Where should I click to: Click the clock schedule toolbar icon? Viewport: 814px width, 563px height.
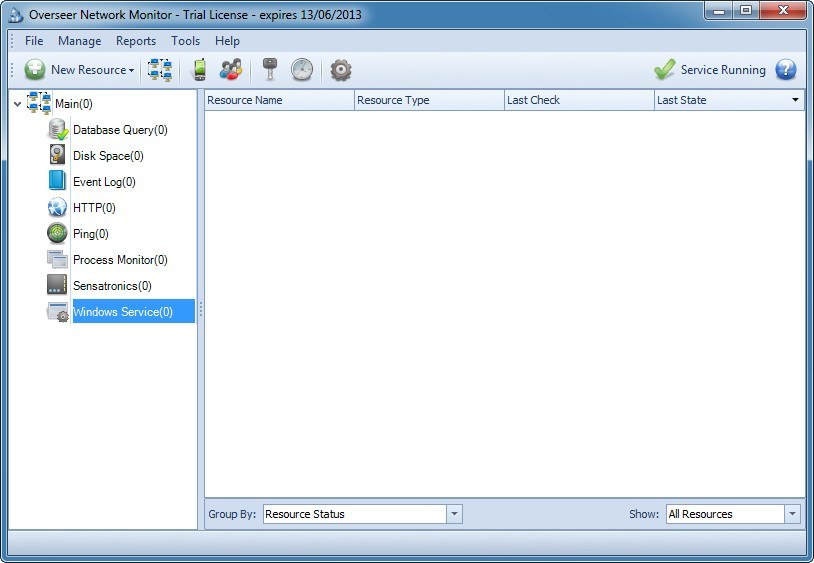point(302,70)
